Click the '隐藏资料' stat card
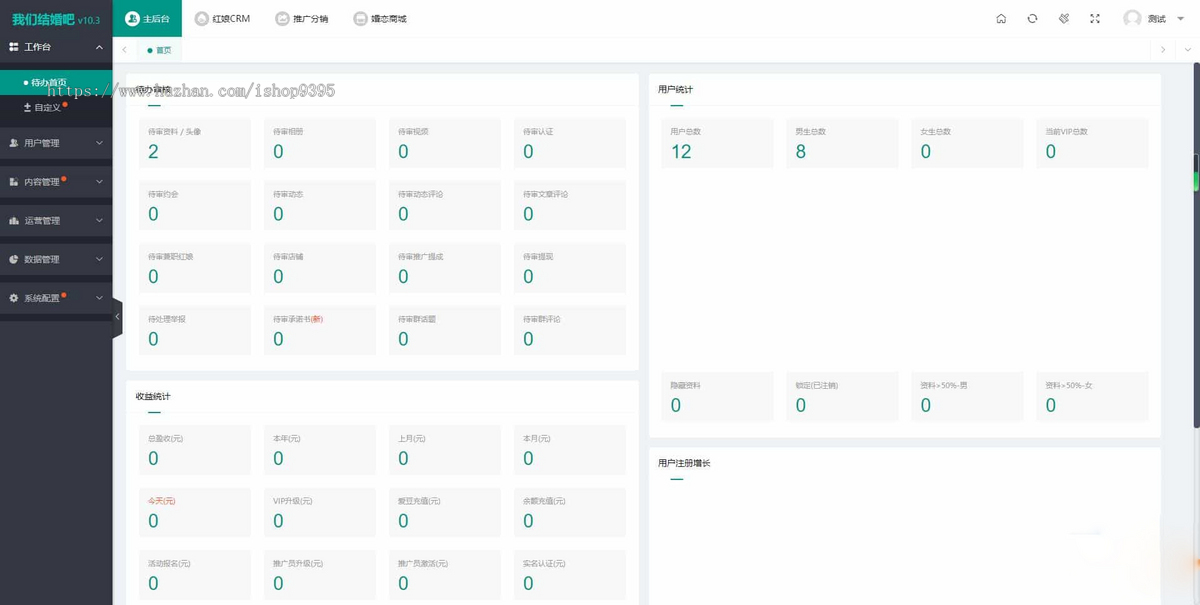This screenshot has height=605, width=1200. [x=717, y=397]
